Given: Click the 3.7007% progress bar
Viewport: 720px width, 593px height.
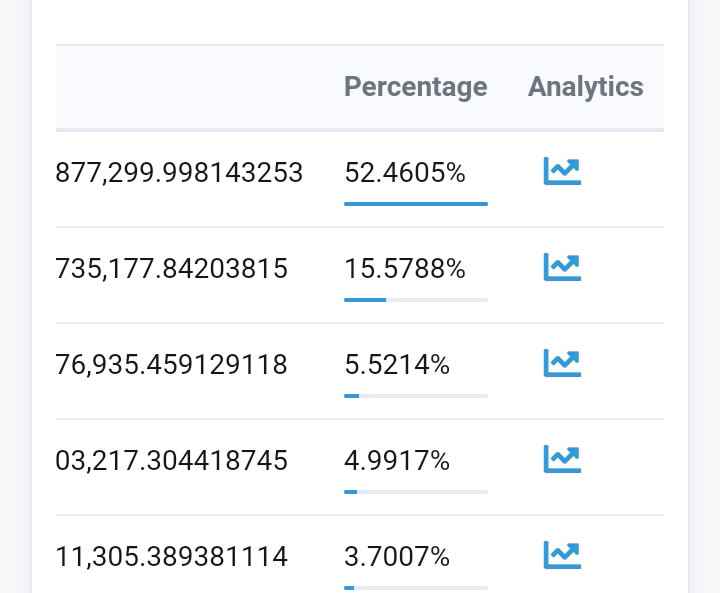Looking at the screenshot, I should point(416,588).
